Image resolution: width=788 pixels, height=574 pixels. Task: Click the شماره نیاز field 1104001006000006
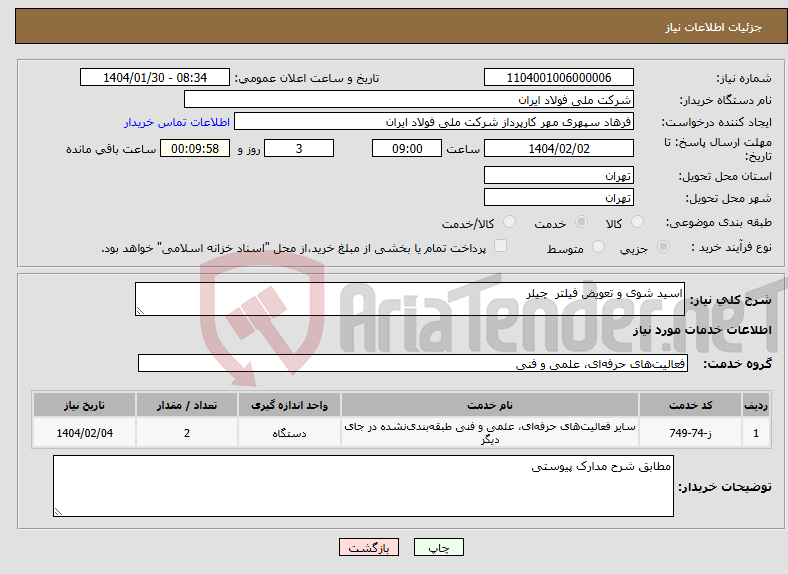click(559, 77)
